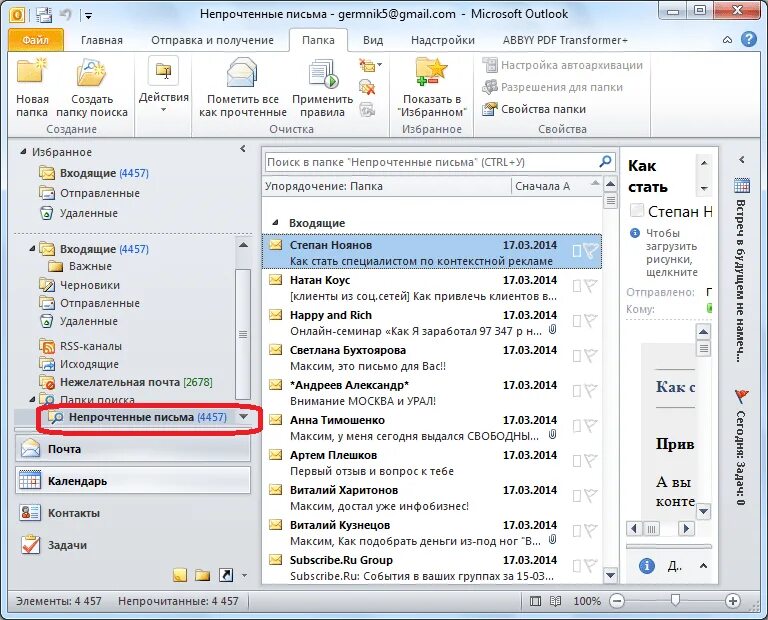Click Create Search Folder (Создать папку поиска)
This screenshot has height=620, width=768.
point(92,88)
